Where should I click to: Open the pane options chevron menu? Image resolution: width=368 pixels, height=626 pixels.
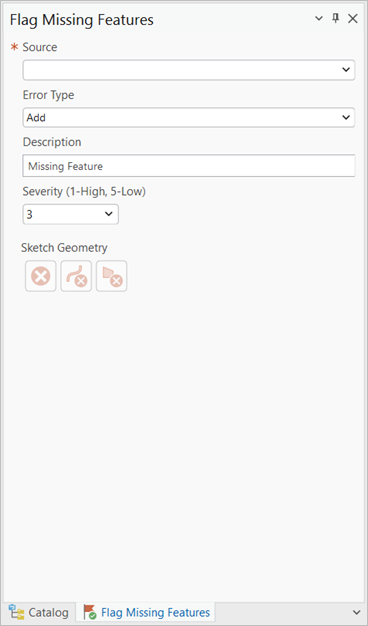point(319,18)
